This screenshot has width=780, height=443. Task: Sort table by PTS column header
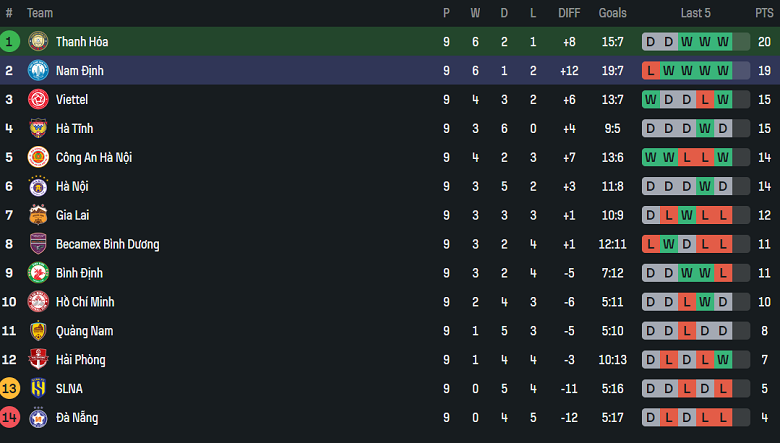coord(764,13)
